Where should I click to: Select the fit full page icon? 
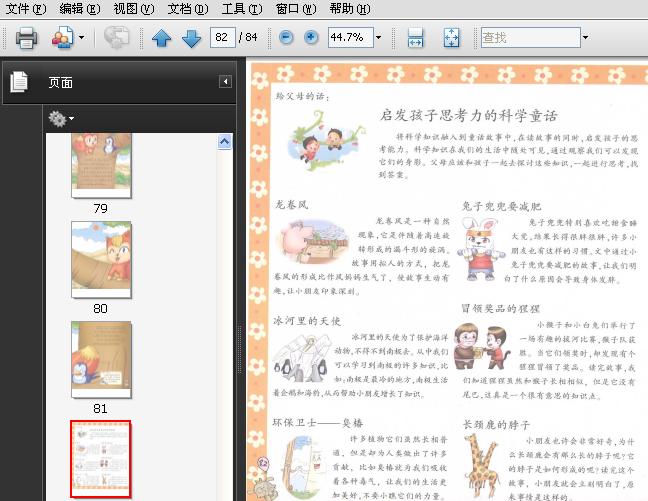451,38
